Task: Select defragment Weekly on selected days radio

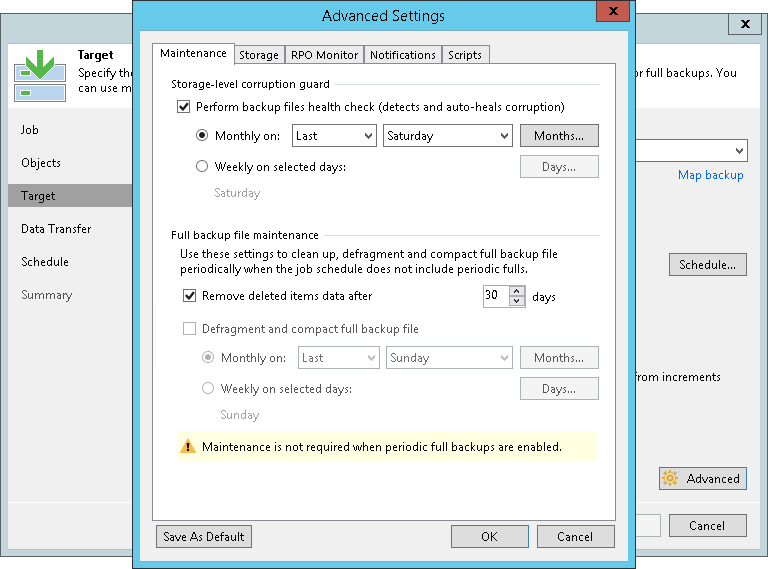Action: 208,388
